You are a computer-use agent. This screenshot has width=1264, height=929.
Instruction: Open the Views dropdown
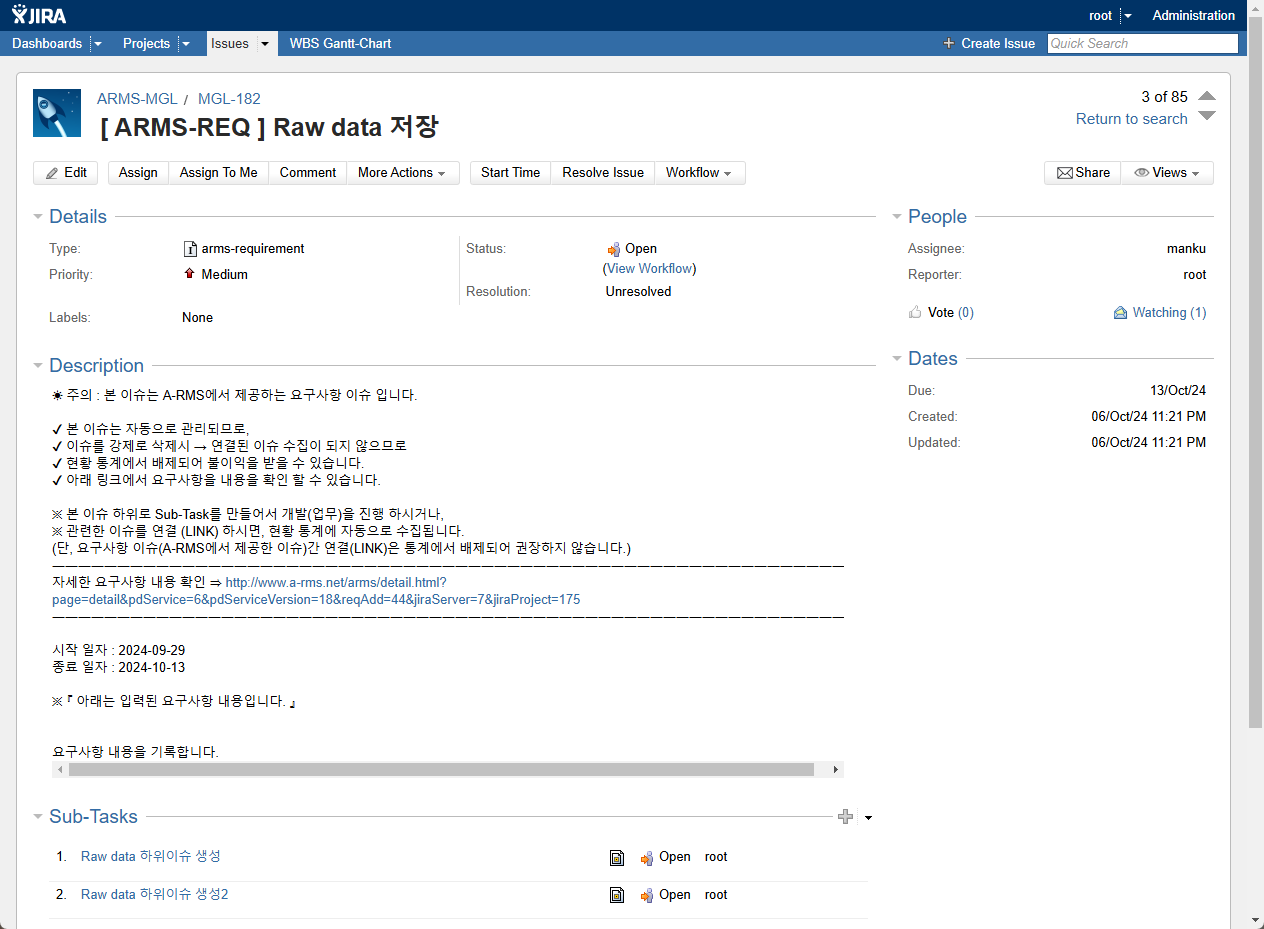click(x=1167, y=173)
